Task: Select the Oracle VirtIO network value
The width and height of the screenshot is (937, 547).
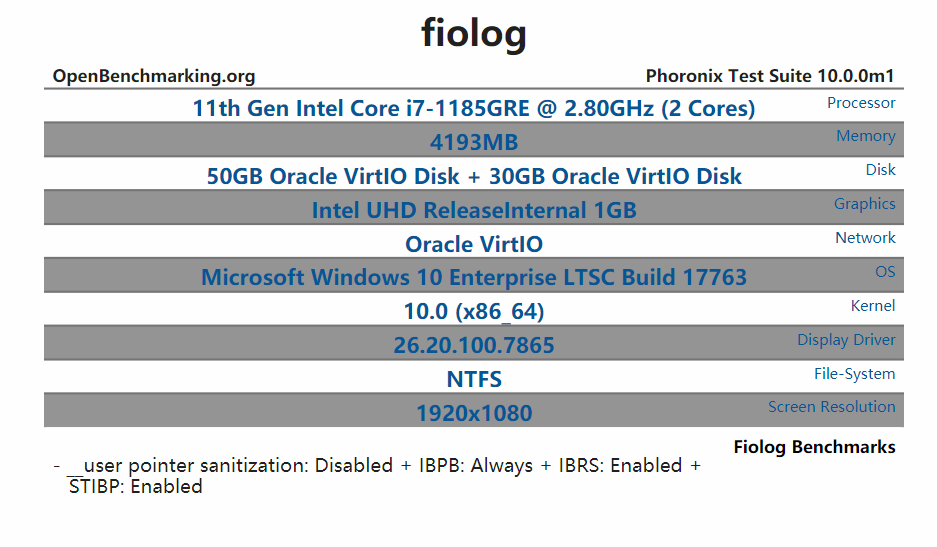Action: click(x=473, y=244)
